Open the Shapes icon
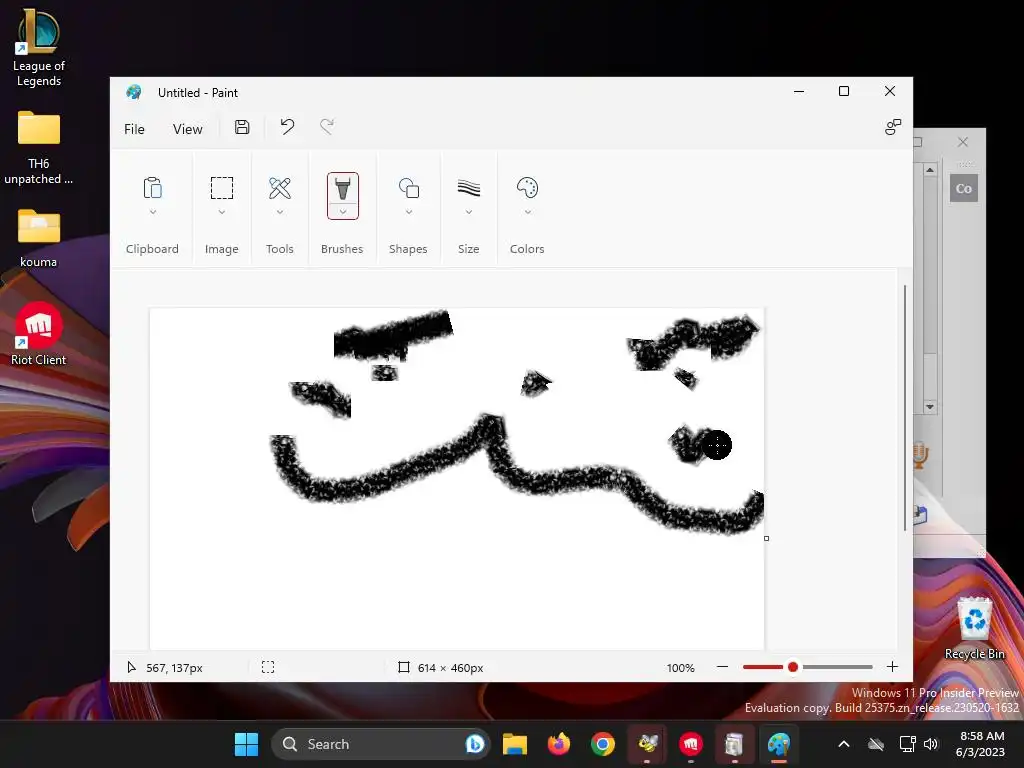Screen dimensions: 1024x768 (x=409, y=188)
